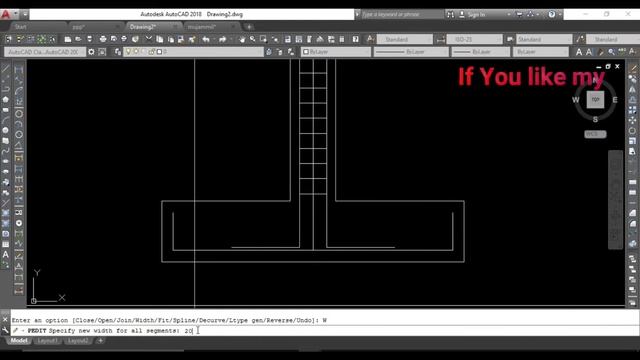The image size is (640, 360).
Task: Select the Radius dimension tool
Action: (x=19, y=113)
